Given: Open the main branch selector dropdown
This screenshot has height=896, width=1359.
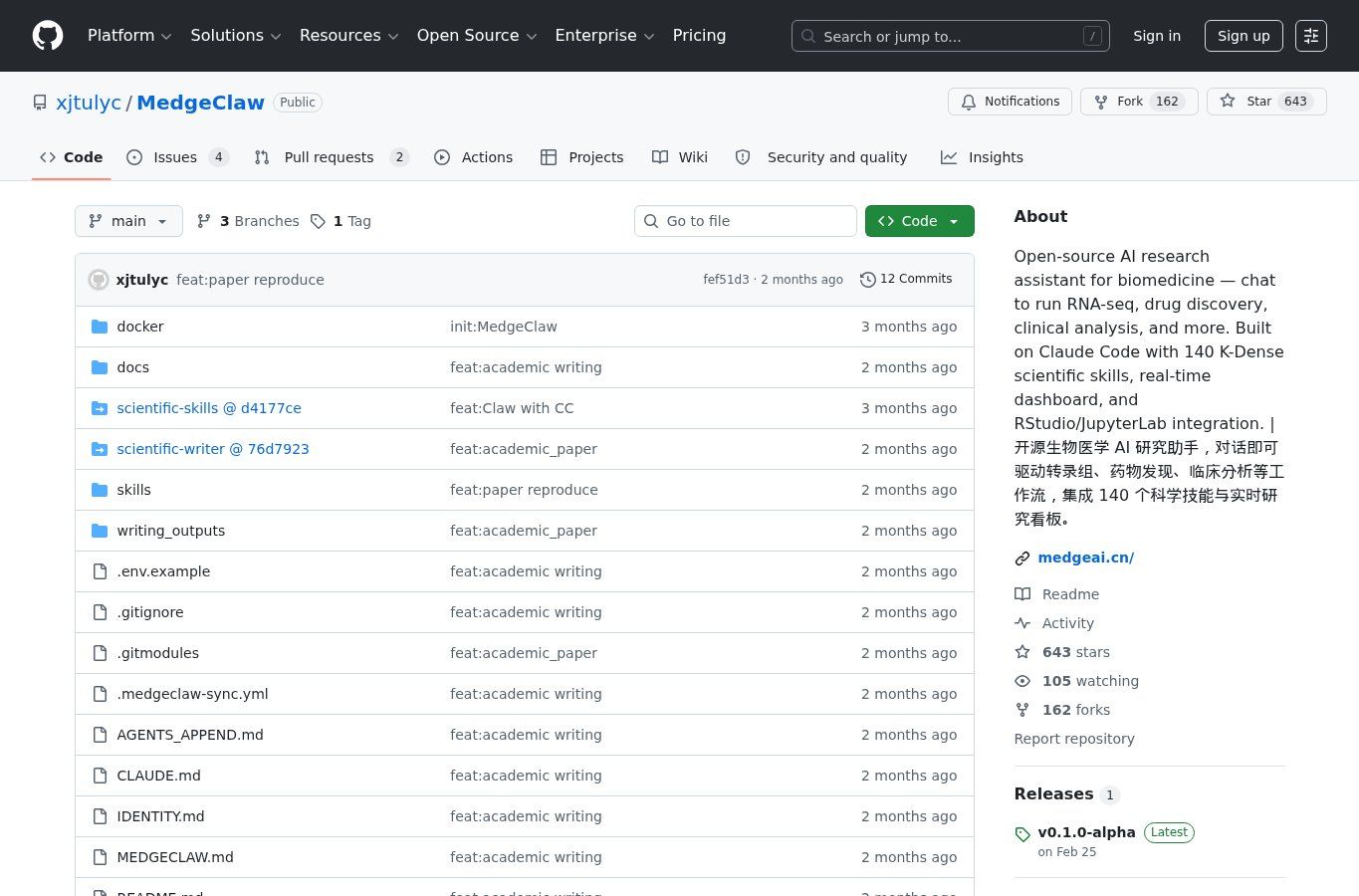Looking at the screenshot, I should click(128, 221).
